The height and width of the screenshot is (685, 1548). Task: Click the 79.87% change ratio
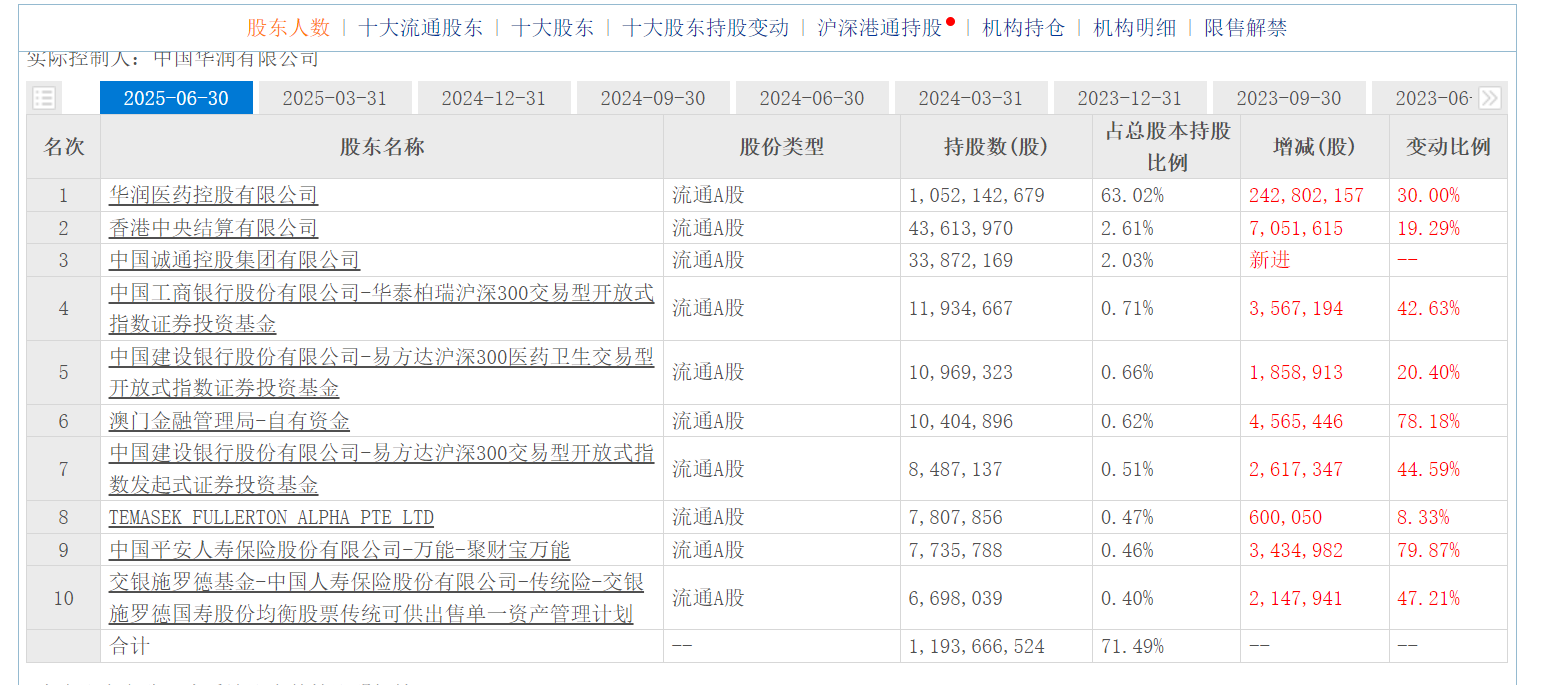pyautogui.click(x=1428, y=550)
